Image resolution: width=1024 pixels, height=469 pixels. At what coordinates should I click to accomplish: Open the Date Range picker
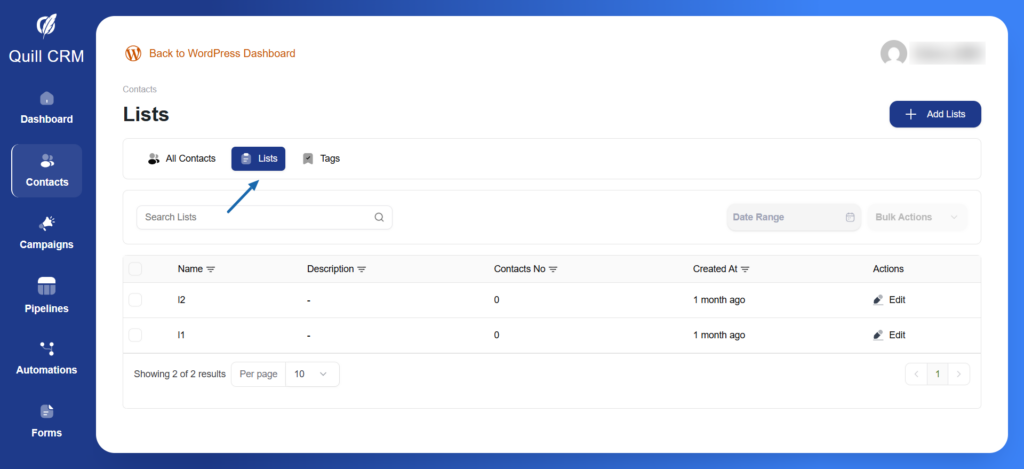[793, 217]
